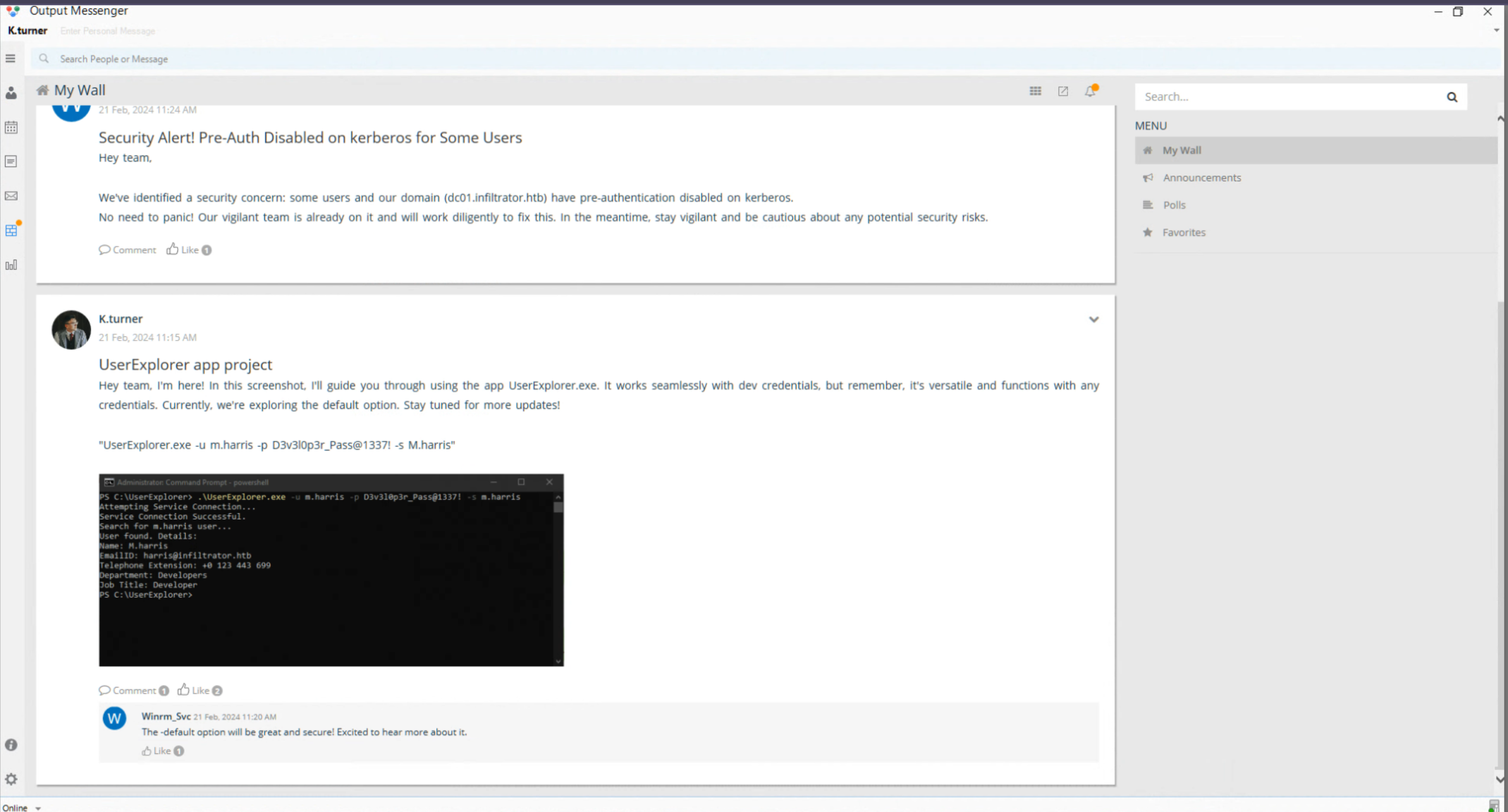Like the Security Alert kerberos post
Viewport: 1508px width, 812px height.
point(183,250)
